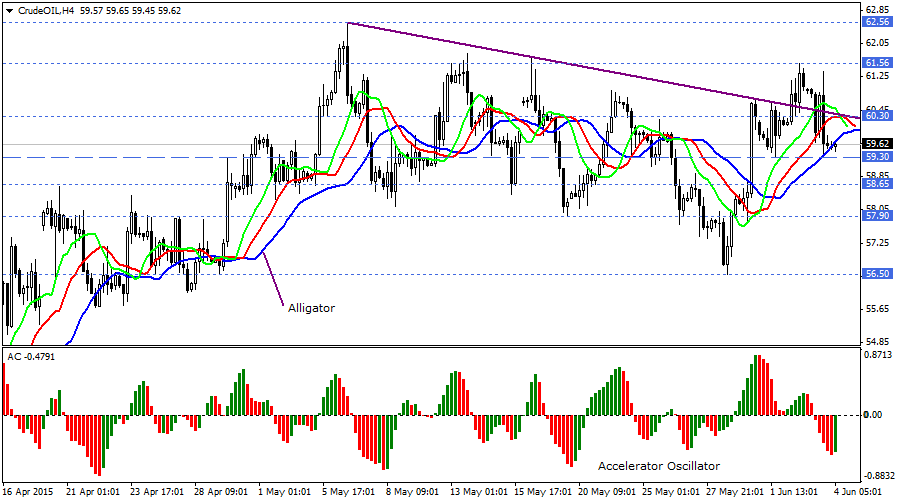Select the Accelerator Oscillator text label
This screenshot has width=900, height=500.
[658, 466]
